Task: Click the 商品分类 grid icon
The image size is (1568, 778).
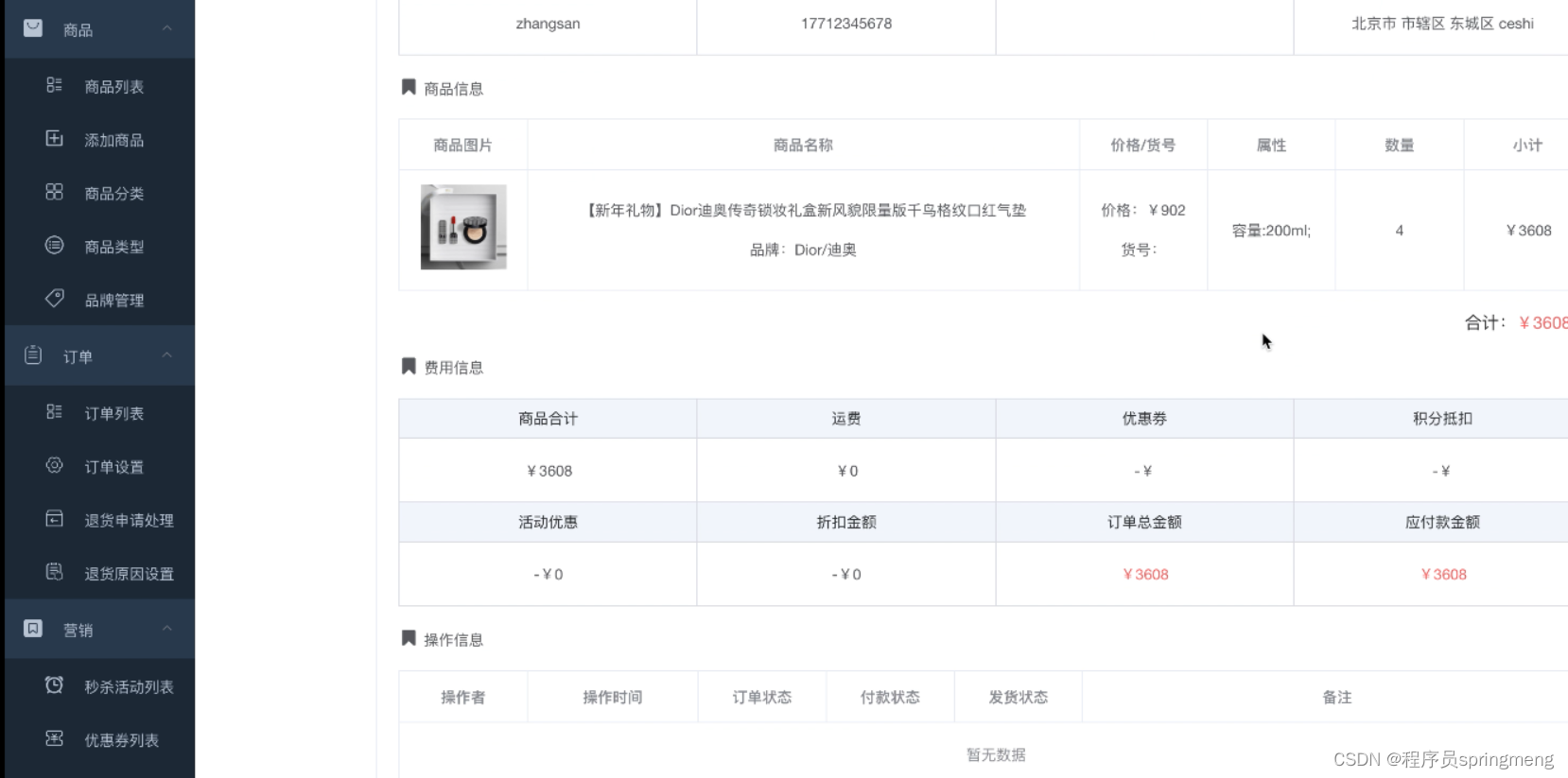Action: (x=54, y=192)
